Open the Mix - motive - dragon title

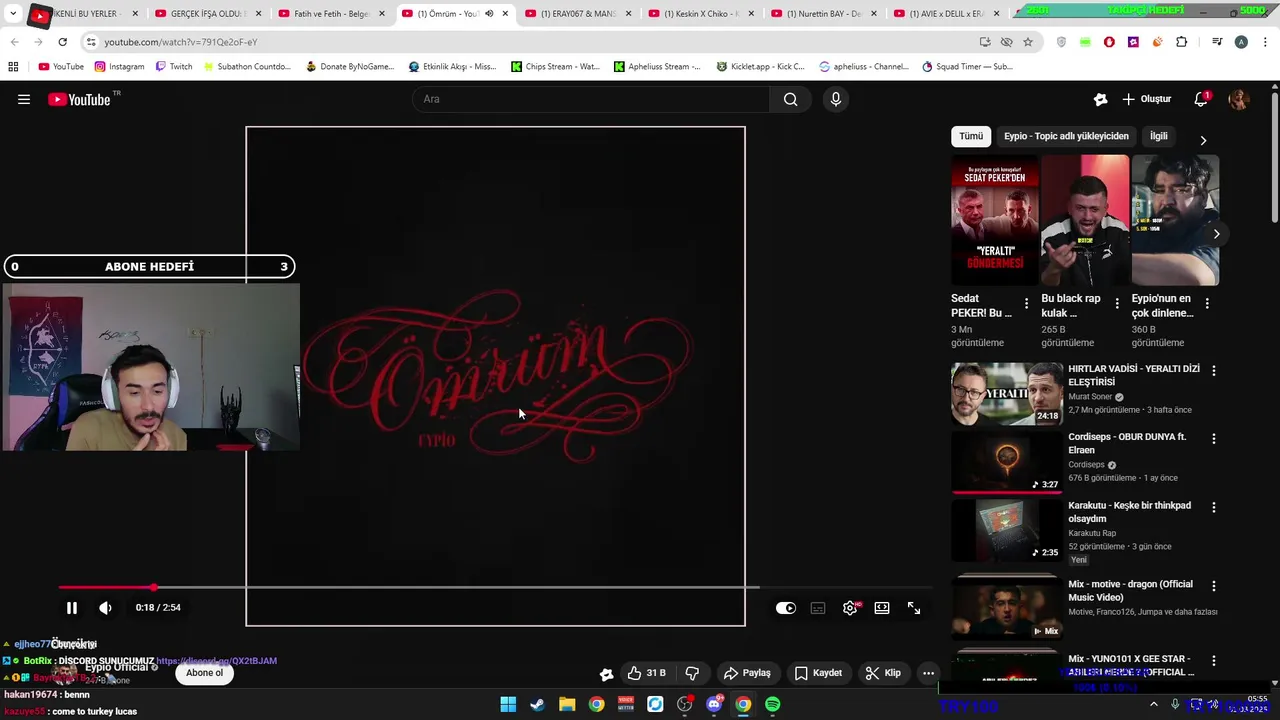coord(1130,590)
